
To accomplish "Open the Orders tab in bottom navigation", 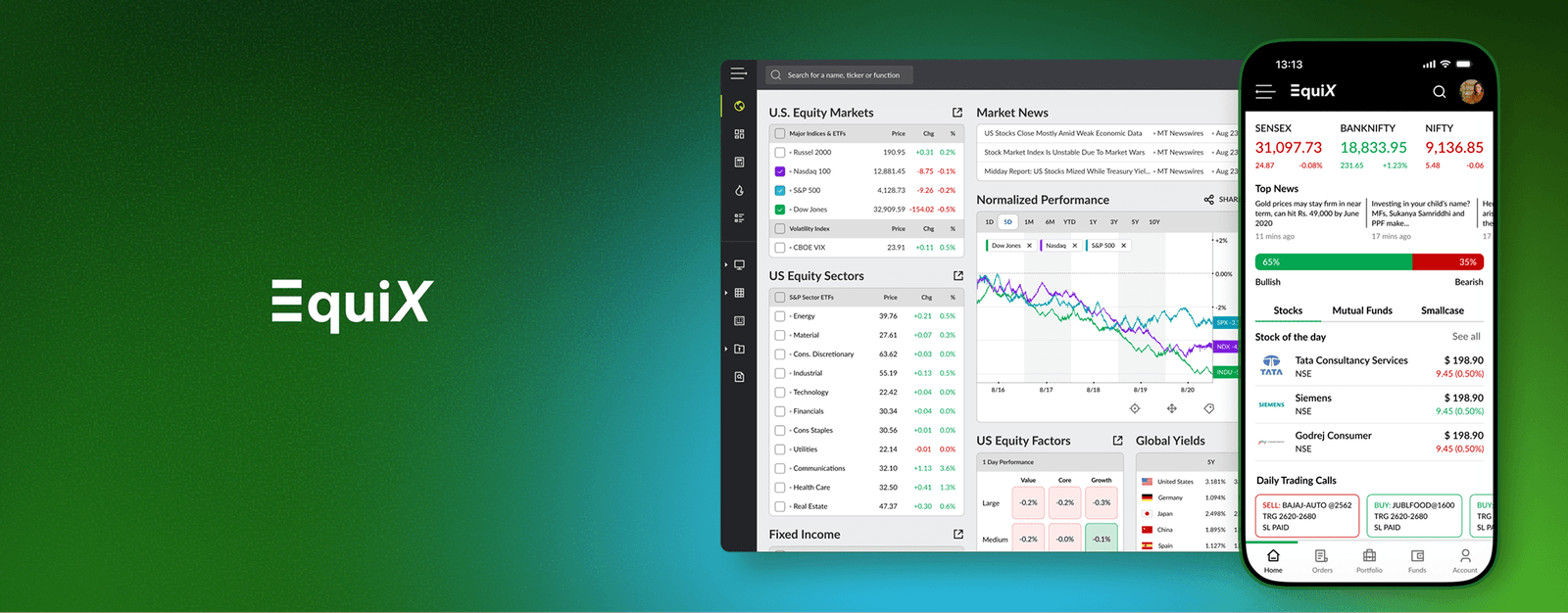I will coord(1322,561).
